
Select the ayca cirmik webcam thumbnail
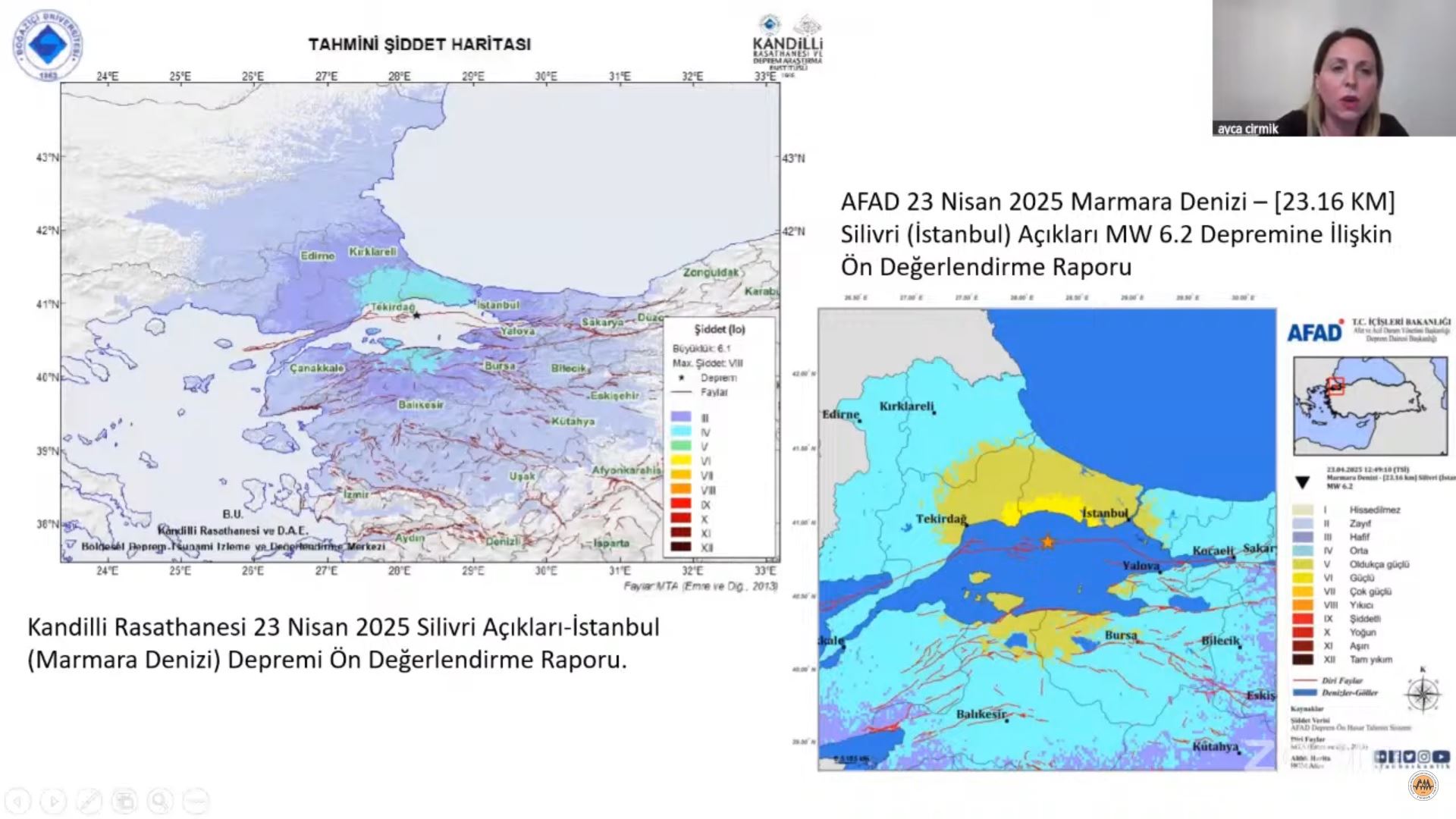[1333, 68]
